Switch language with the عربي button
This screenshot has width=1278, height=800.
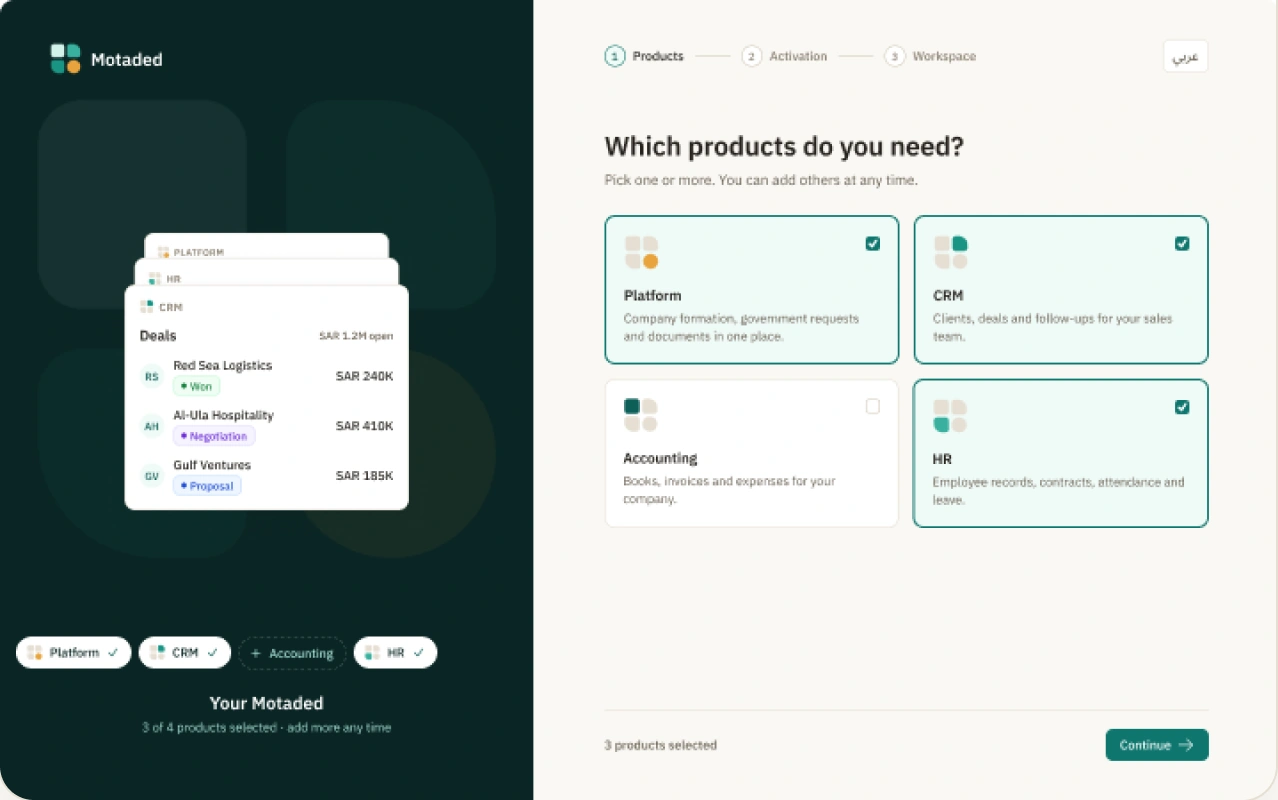click(x=1186, y=56)
